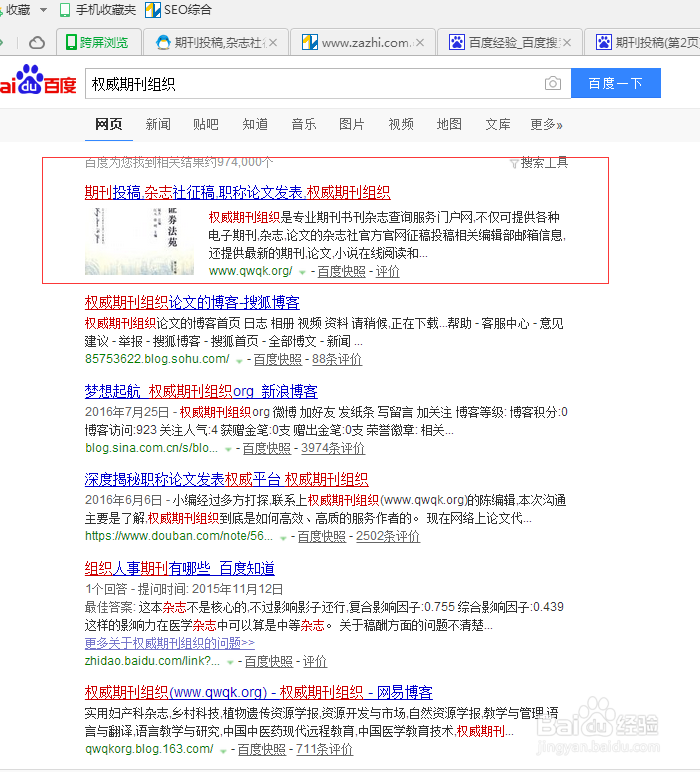Viewport: 700px width, 772px height.
Task: Open 梦想起航 新浪博客 result
Action: [201, 391]
